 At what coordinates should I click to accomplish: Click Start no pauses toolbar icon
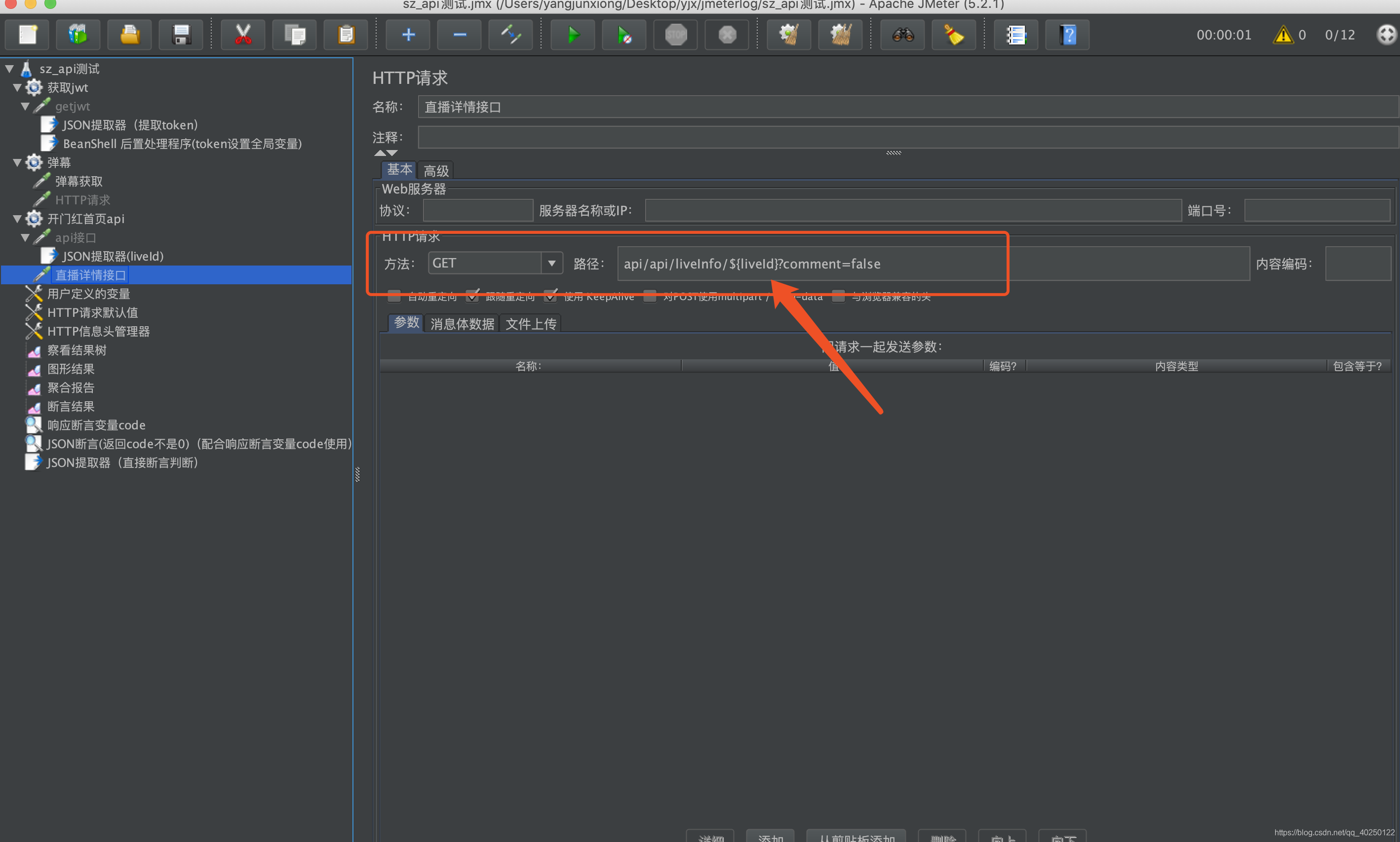[623, 35]
